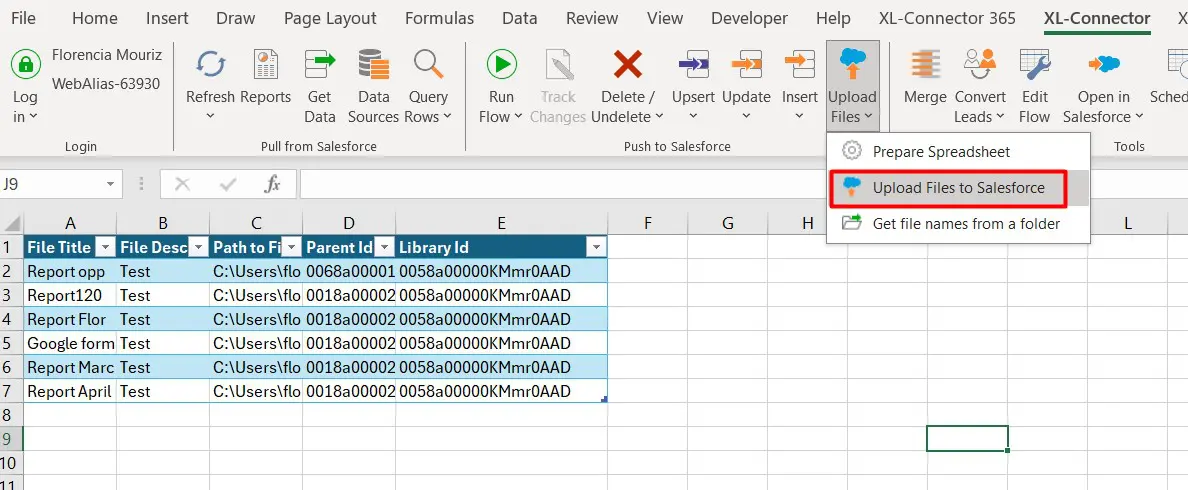Select column F header

648,223
